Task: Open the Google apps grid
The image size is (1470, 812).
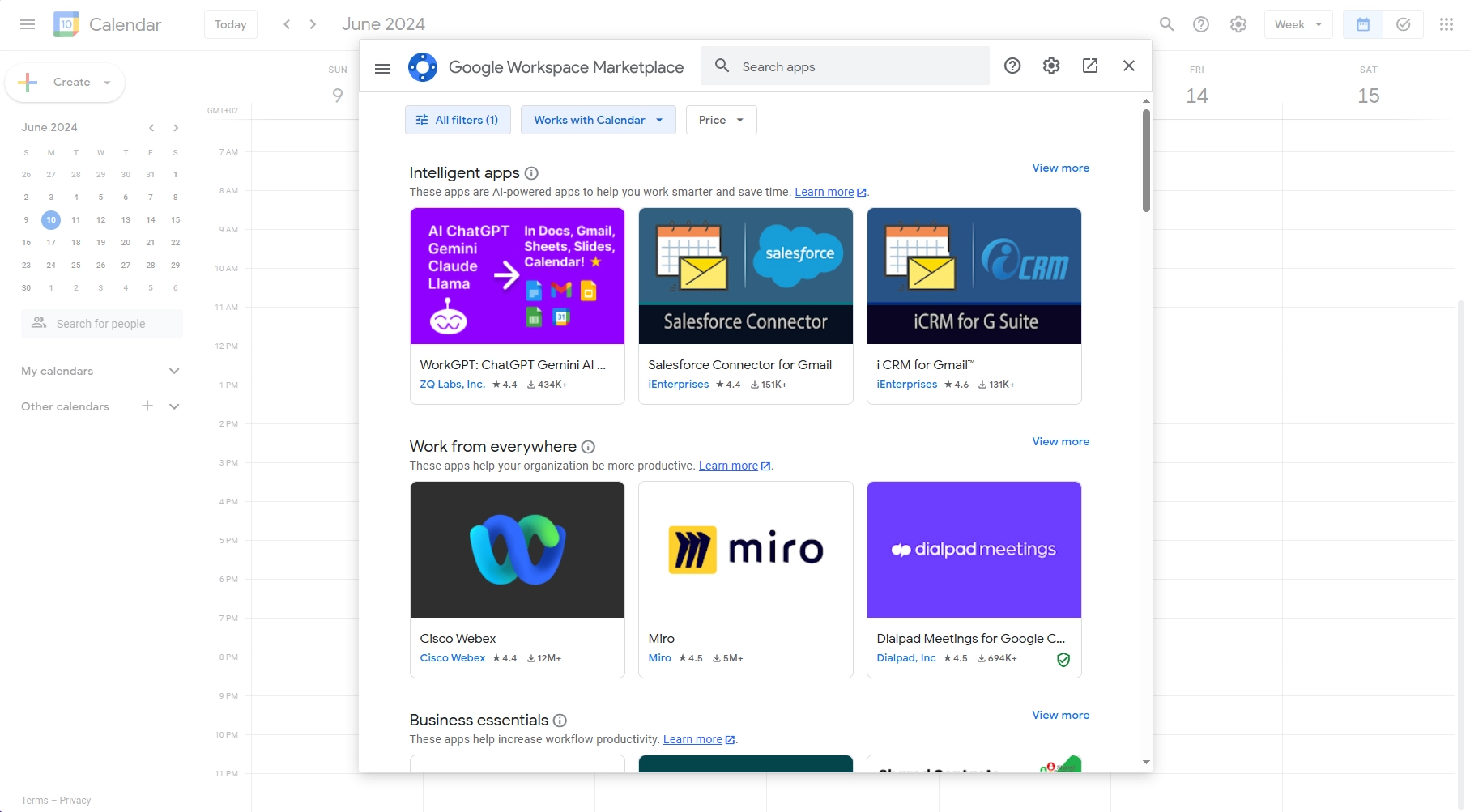Action: (1447, 24)
